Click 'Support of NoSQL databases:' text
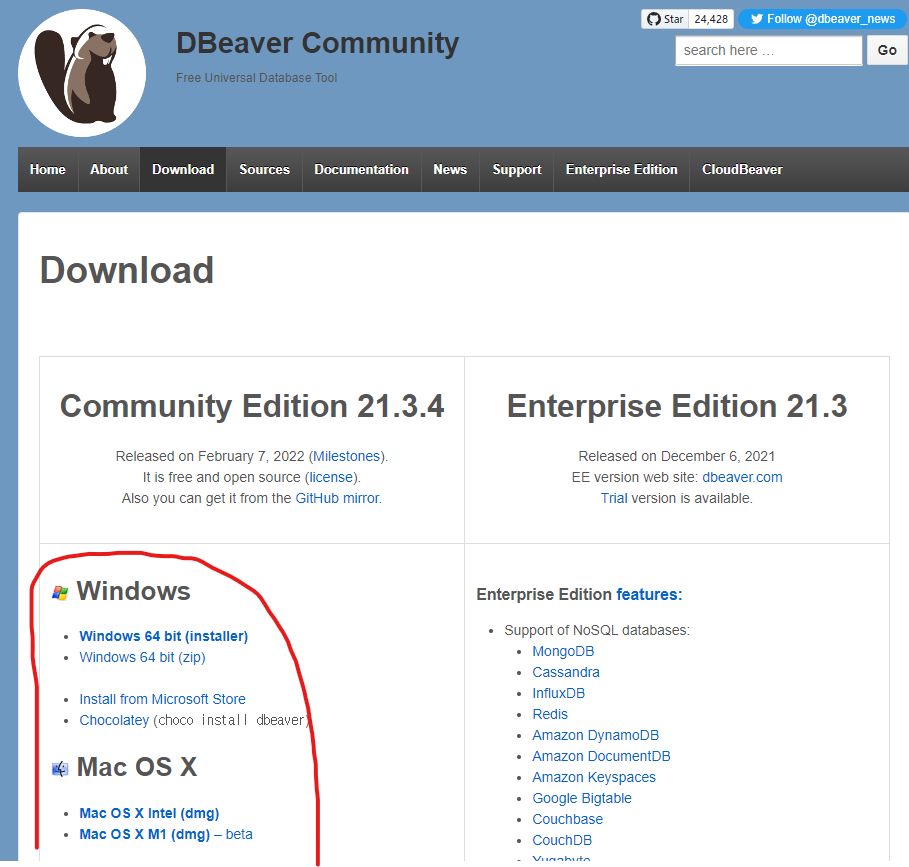This screenshot has height=867, width=909. (x=597, y=631)
